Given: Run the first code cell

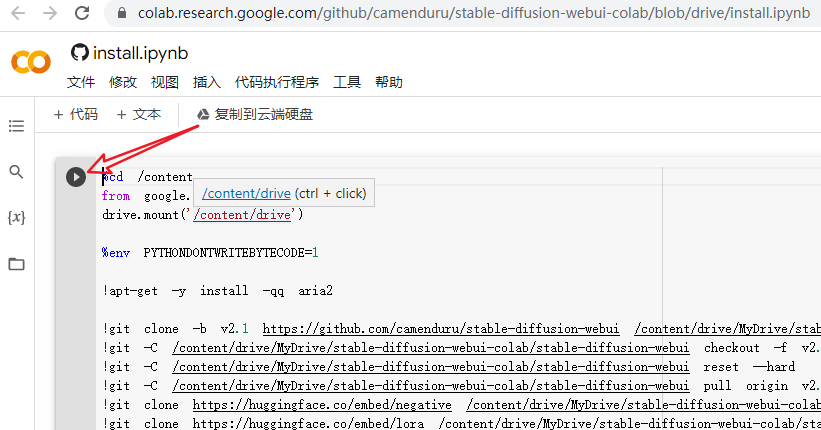Looking at the screenshot, I should point(76,177).
